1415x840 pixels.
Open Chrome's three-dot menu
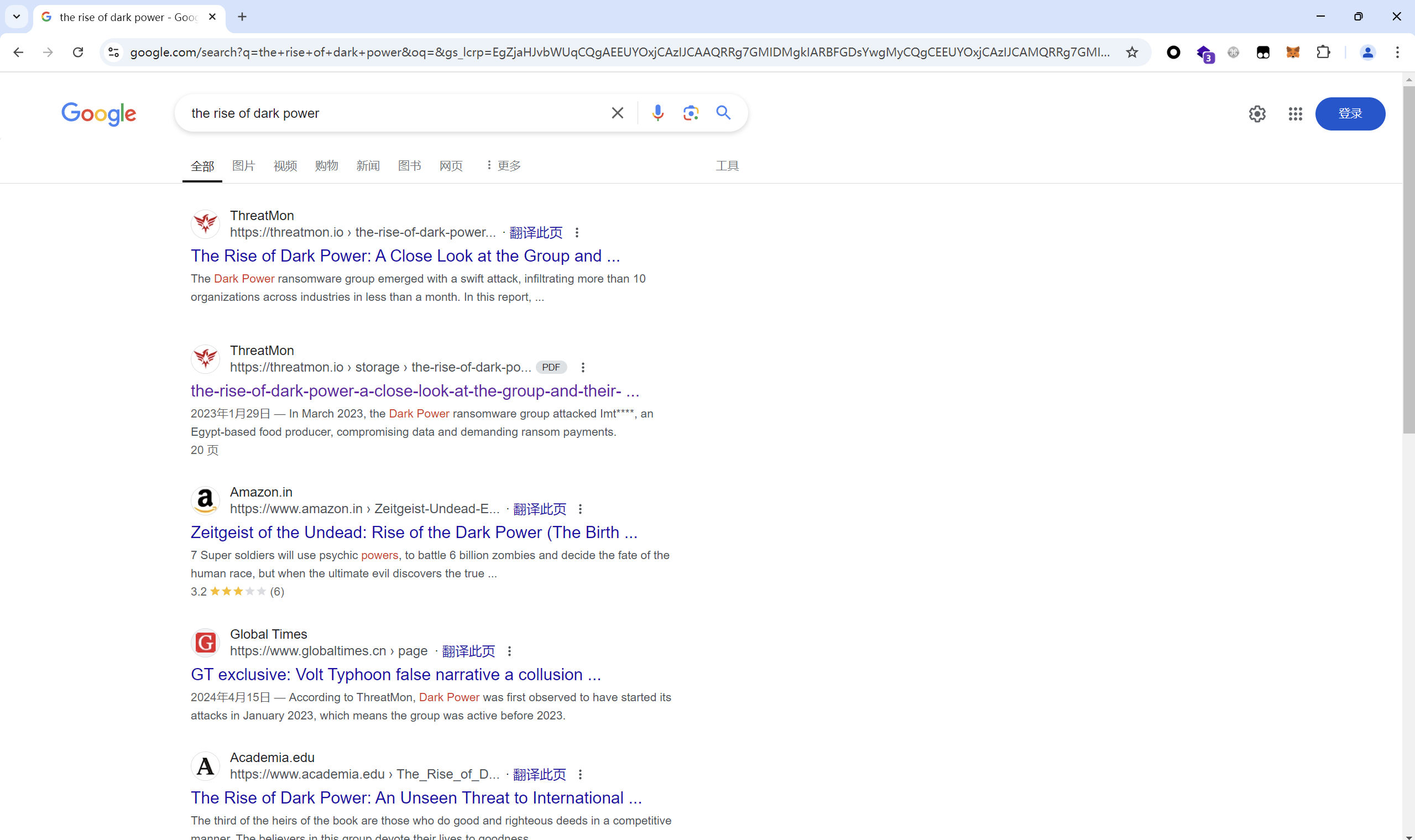pyautogui.click(x=1397, y=52)
